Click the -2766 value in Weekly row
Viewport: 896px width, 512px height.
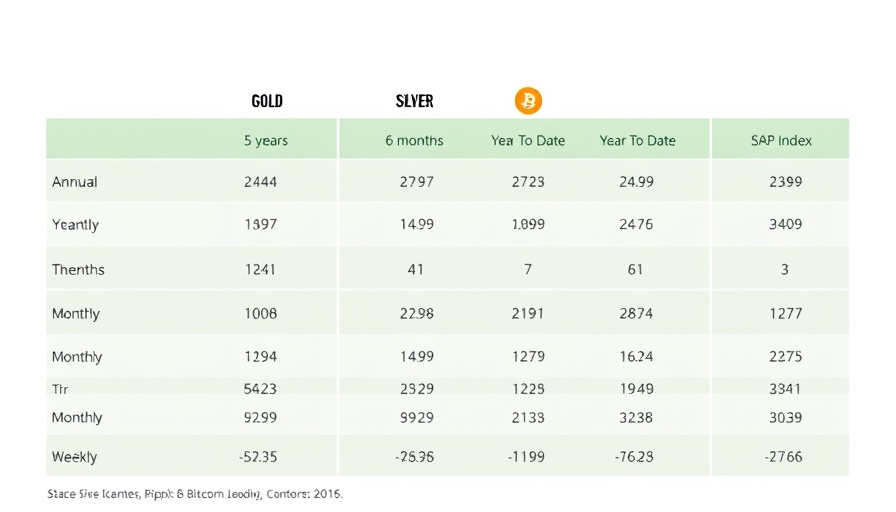click(x=784, y=457)
